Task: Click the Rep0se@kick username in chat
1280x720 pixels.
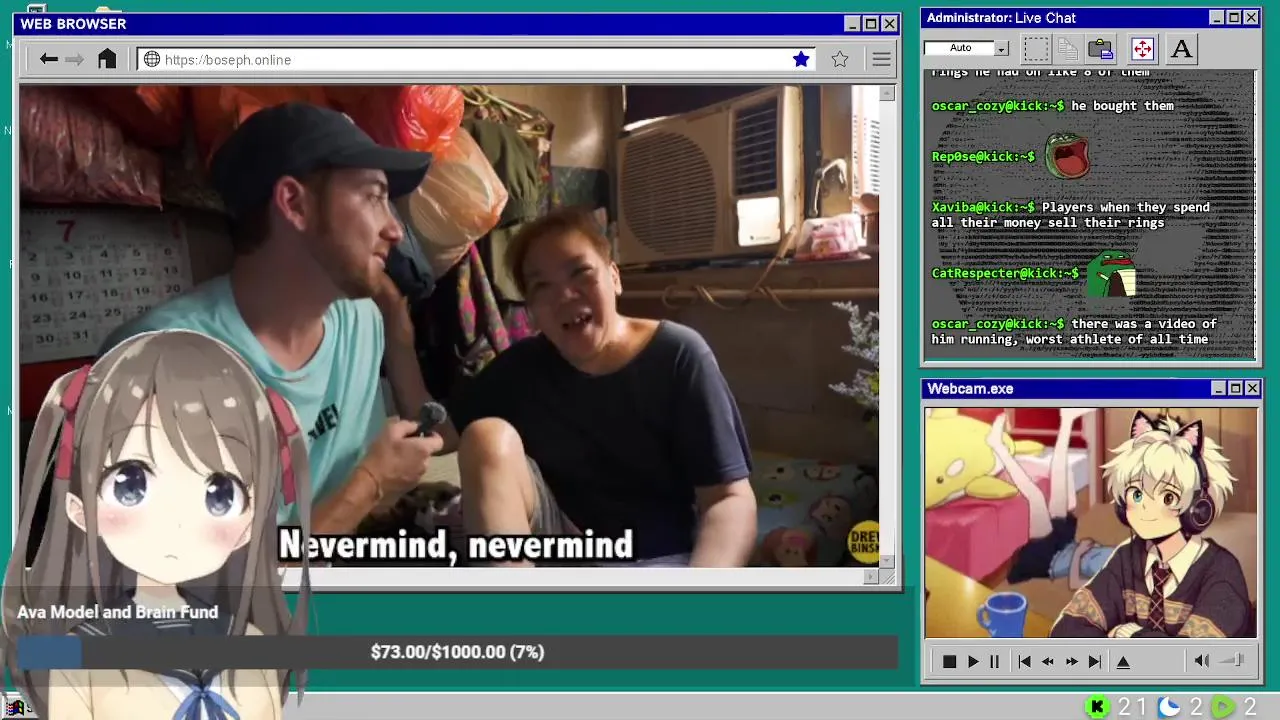Action: click(x=983, y=156)
